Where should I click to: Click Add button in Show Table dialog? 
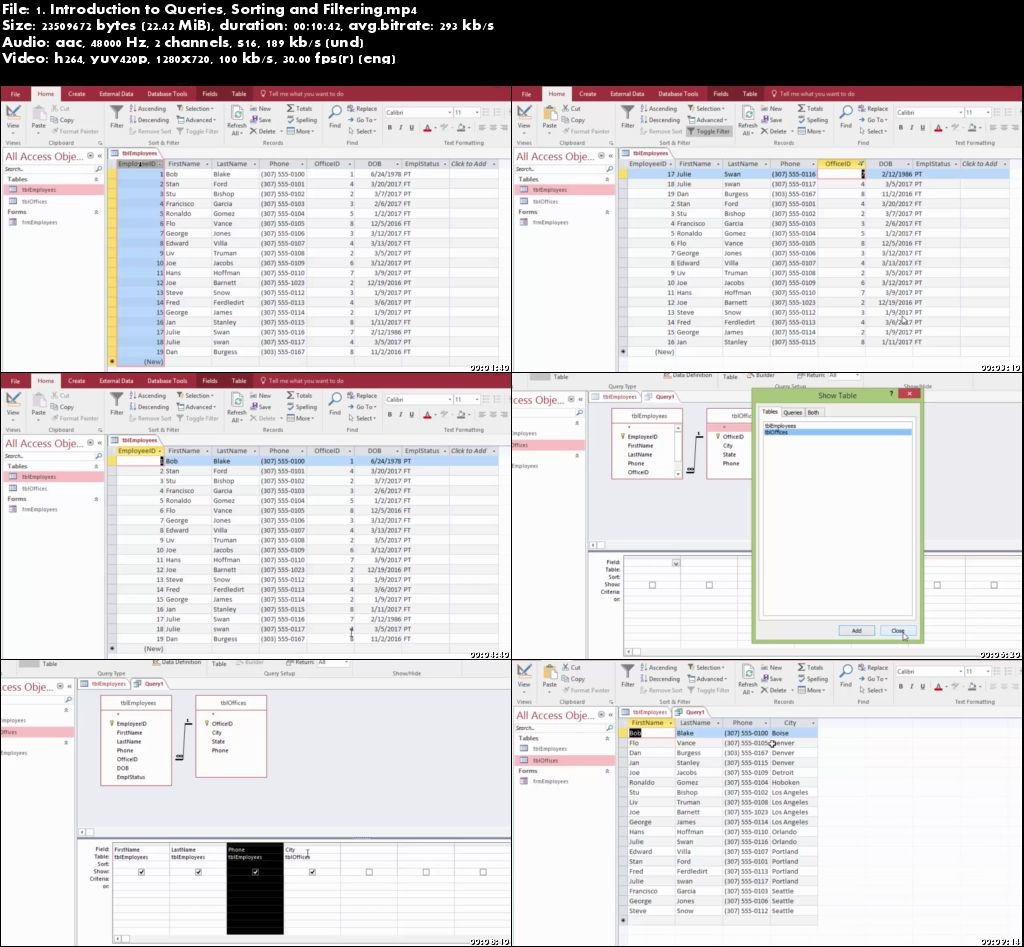pos(856,630)
